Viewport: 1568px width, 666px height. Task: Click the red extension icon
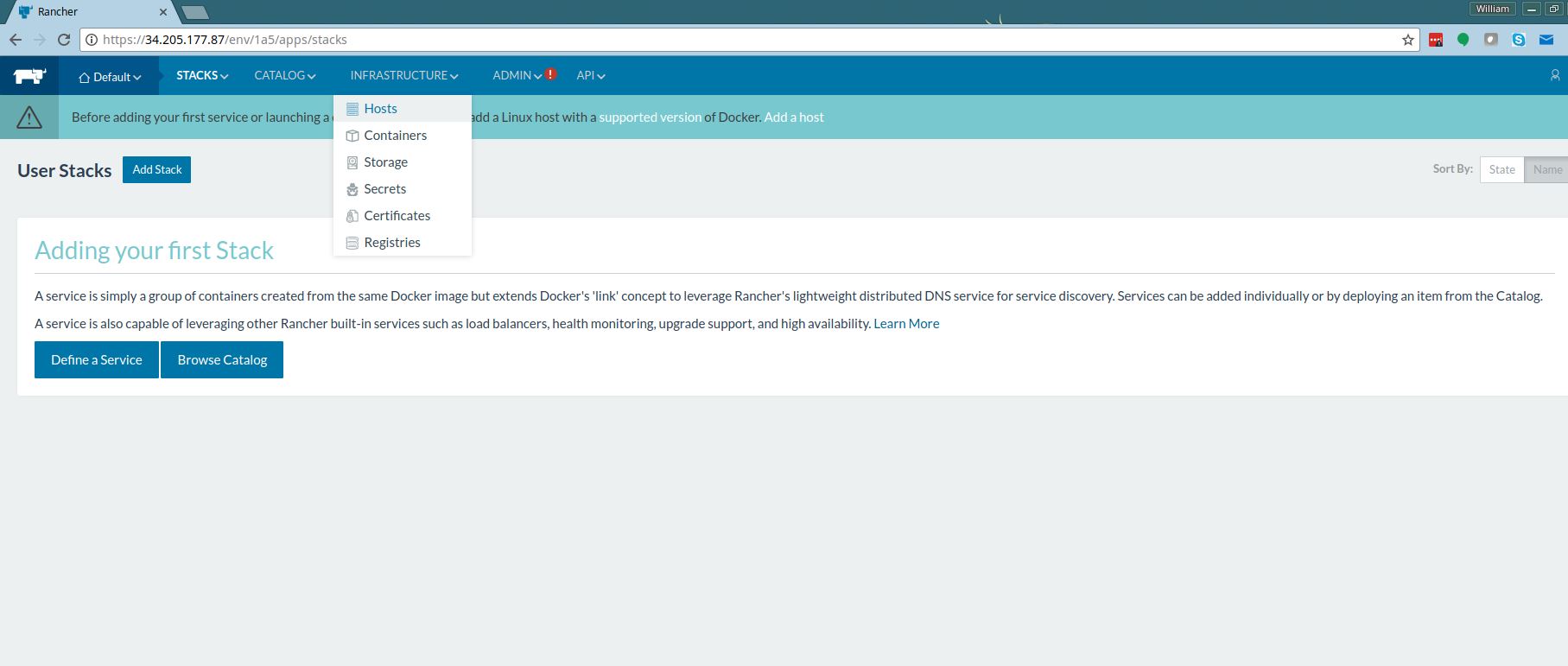coord(1436,40)
